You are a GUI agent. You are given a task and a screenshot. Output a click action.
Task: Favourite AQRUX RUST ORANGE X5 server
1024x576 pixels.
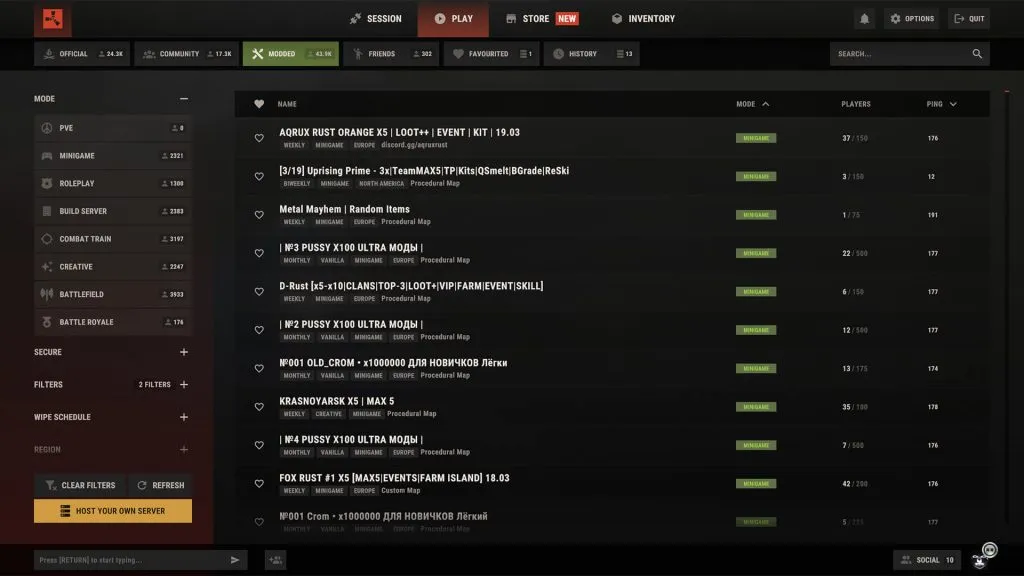[259, 138]
